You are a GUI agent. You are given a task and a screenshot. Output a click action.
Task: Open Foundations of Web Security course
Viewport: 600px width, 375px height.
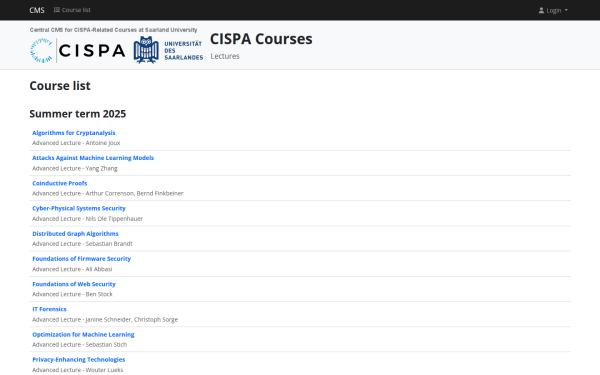pyautogui.click(x=74, y=284)
